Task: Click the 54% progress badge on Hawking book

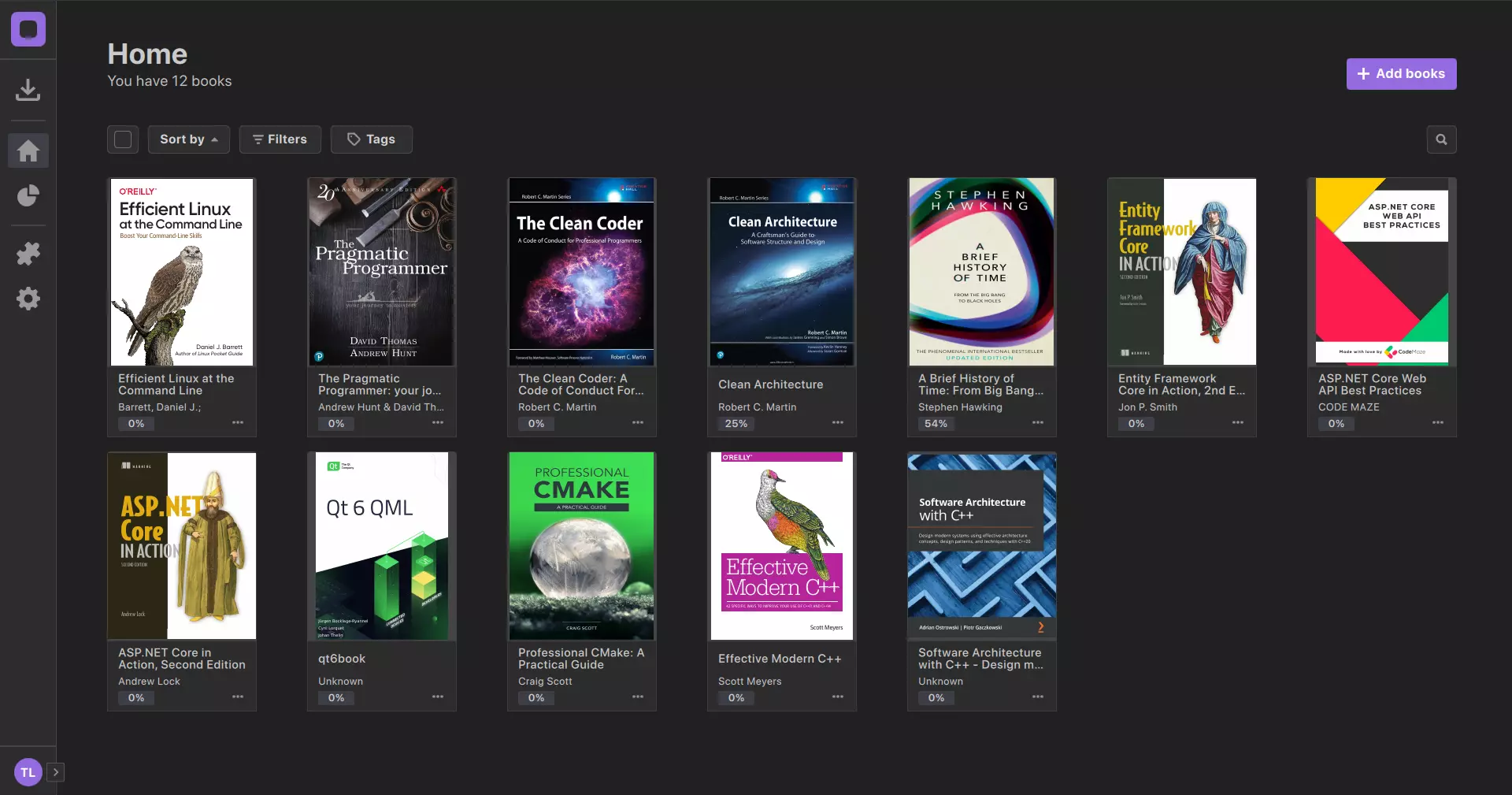Action: [936, 424]
